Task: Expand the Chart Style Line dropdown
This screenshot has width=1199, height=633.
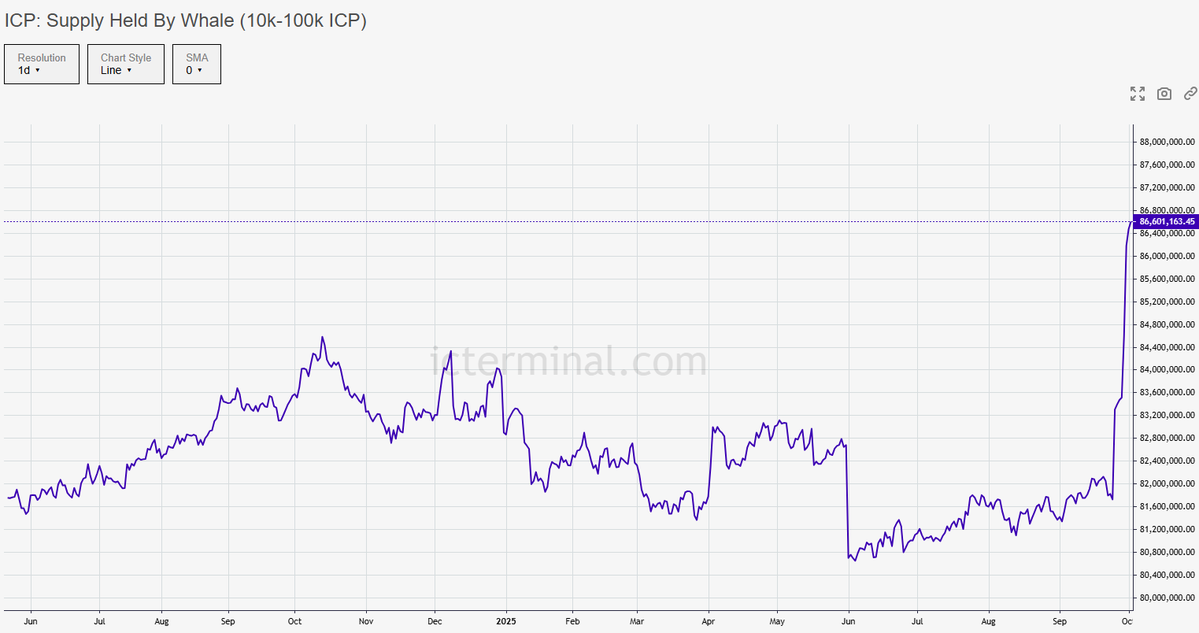Action: point(126,64)
